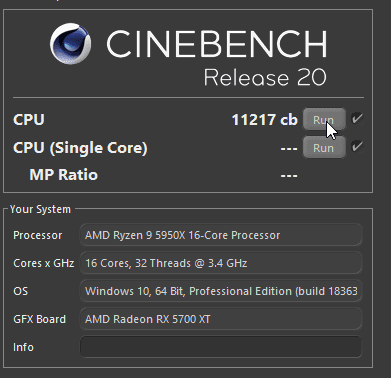Click the GFX Board label

pyautogui.click(x=39, y=319)
